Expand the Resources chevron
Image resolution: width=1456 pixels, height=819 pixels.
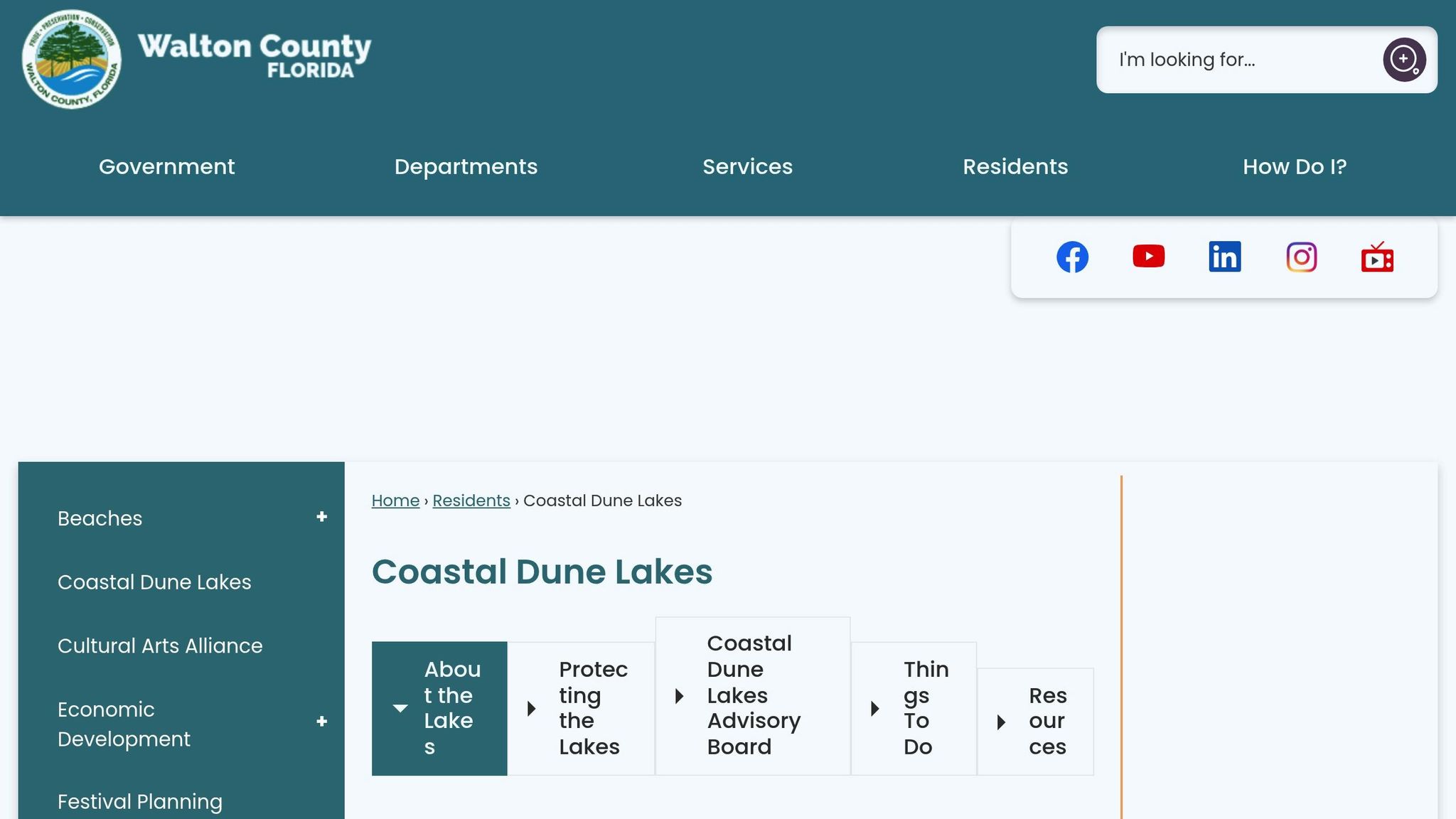click(1002, 722)
